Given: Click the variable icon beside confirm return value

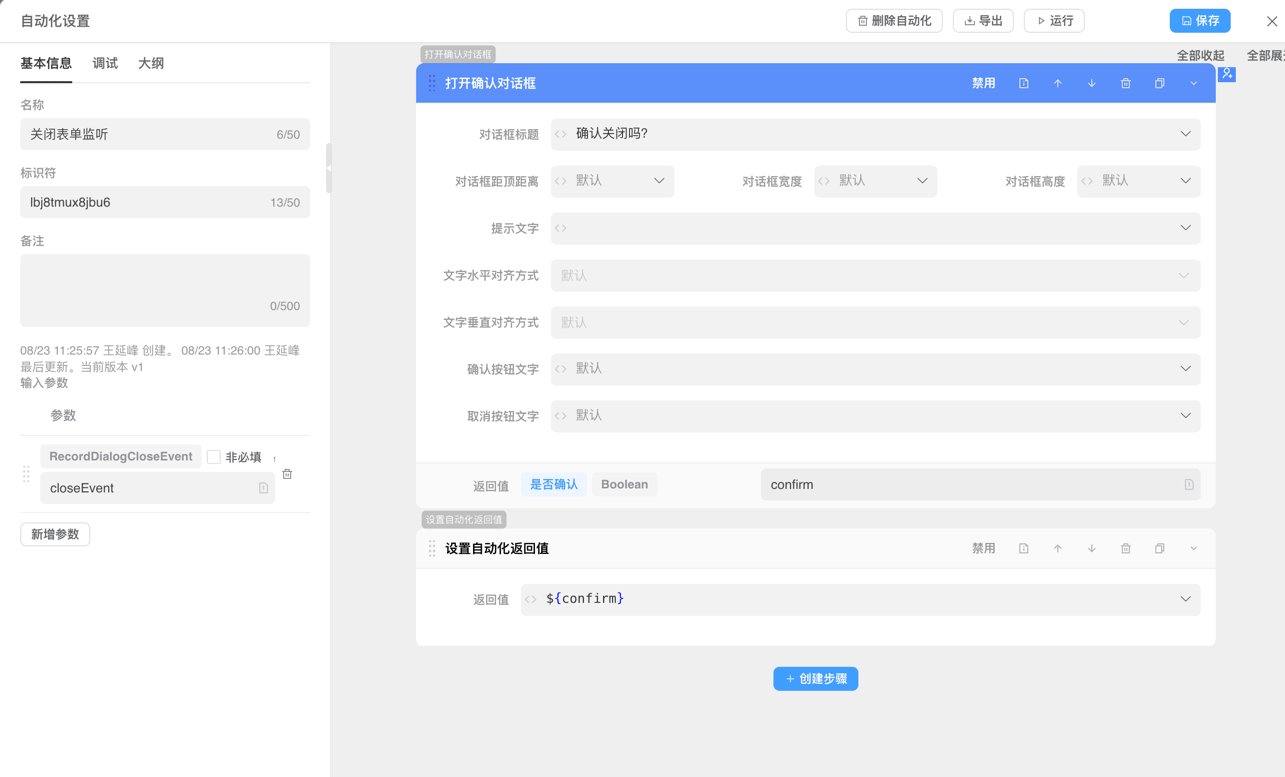Looking at the screenshot, I should [x=1188, y=484].
